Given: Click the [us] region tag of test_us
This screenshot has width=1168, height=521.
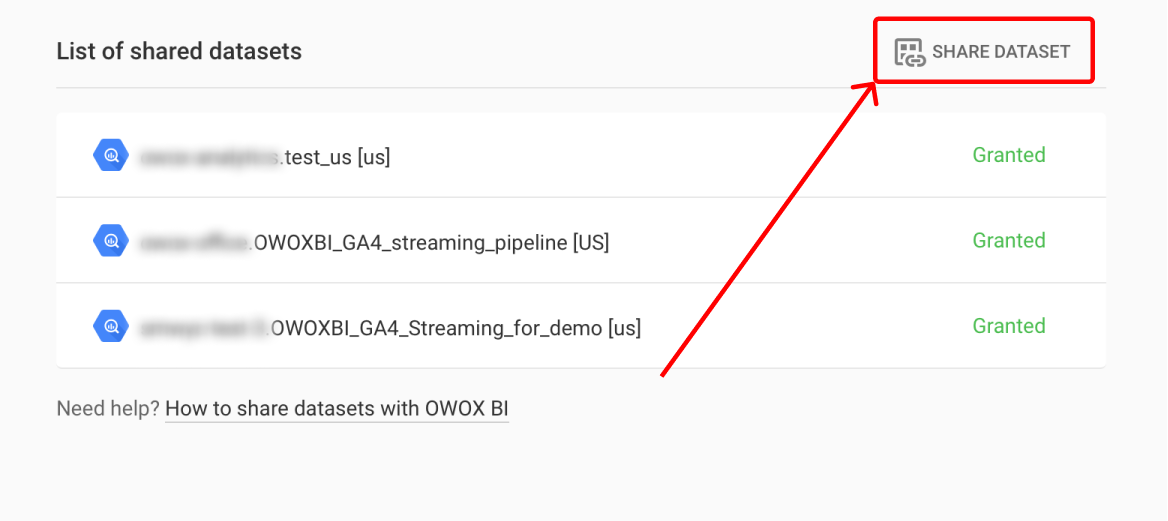Looking at the screenshot, I should (374, 157).
